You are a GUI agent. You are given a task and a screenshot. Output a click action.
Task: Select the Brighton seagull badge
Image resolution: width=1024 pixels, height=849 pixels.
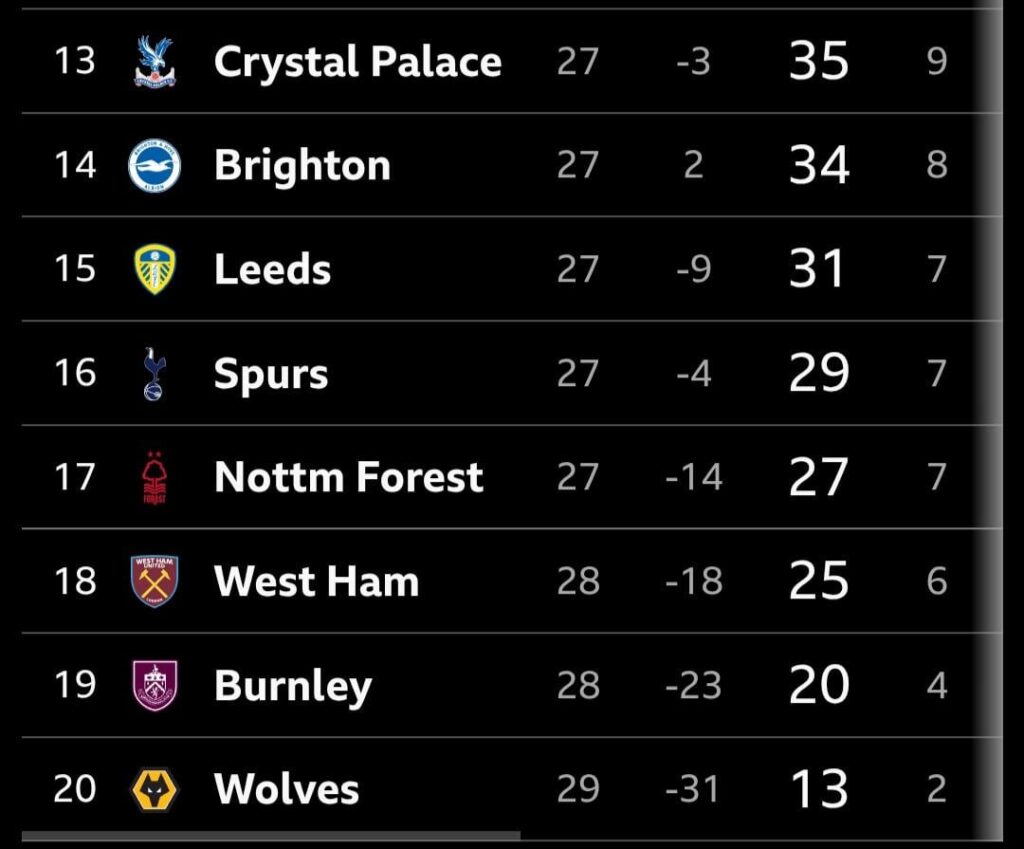click(x=153, y=165)
